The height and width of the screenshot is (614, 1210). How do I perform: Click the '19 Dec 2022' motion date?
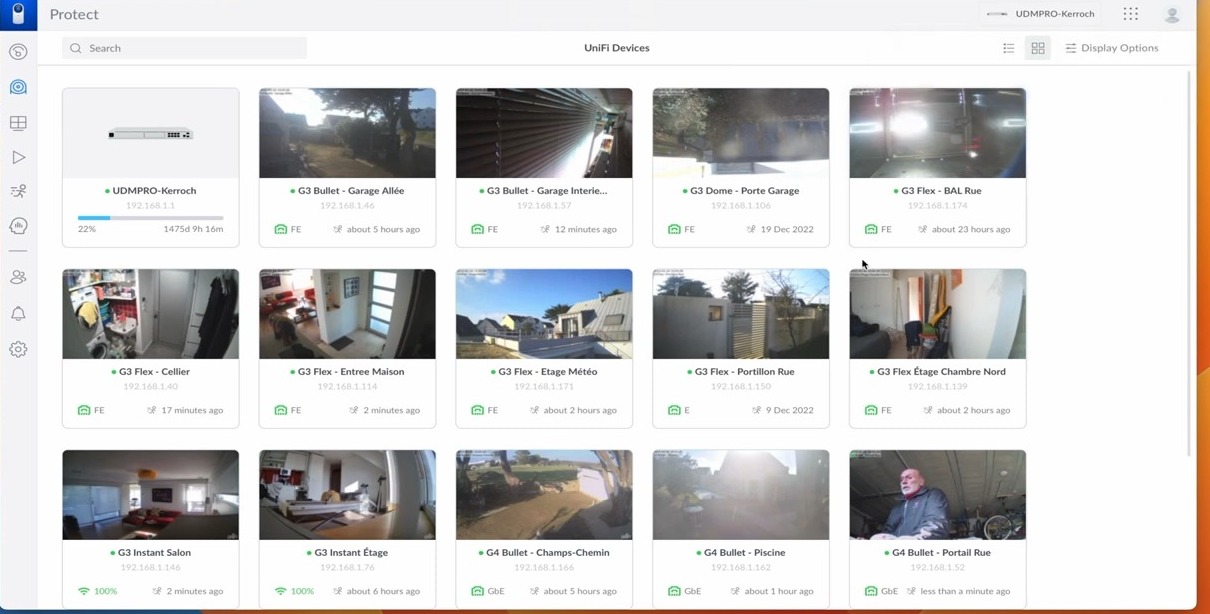pyautogui.click(x=787, y=229)
